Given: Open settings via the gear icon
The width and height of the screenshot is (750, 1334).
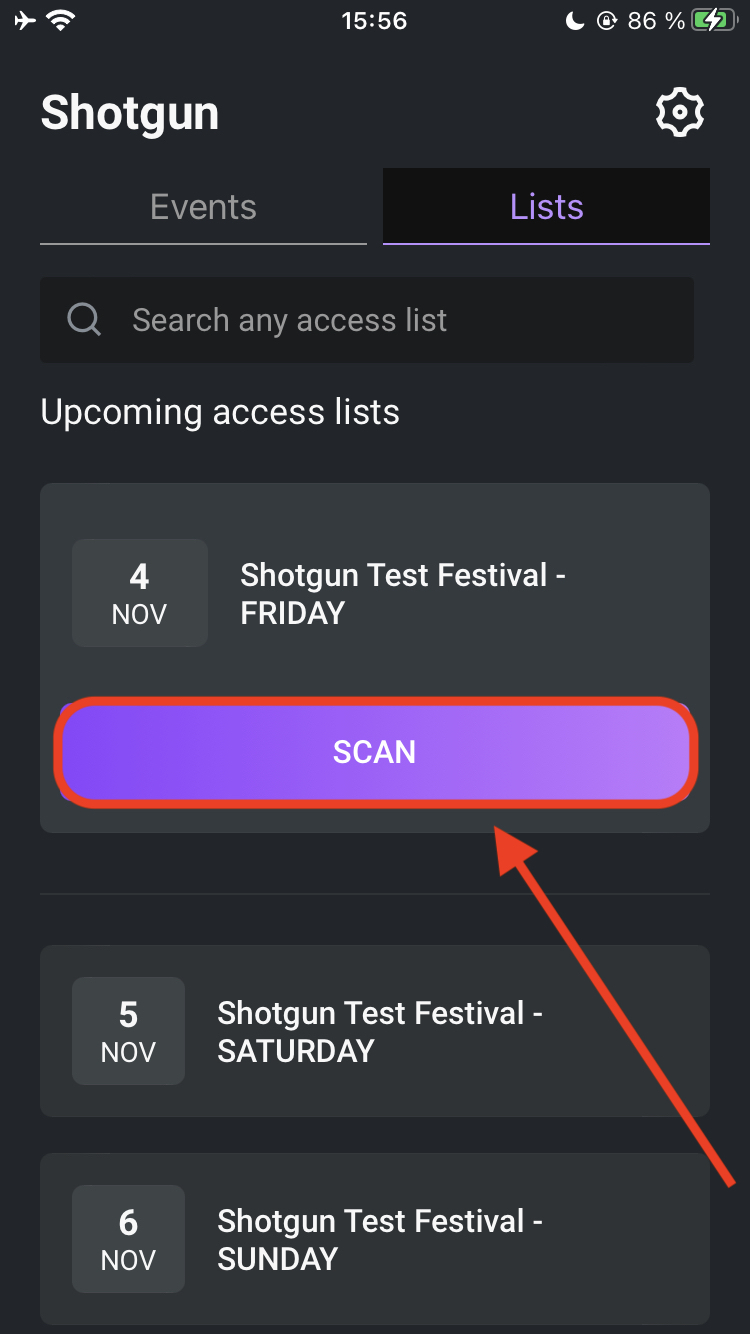Looking at the screenshot, I should point(680,112).
